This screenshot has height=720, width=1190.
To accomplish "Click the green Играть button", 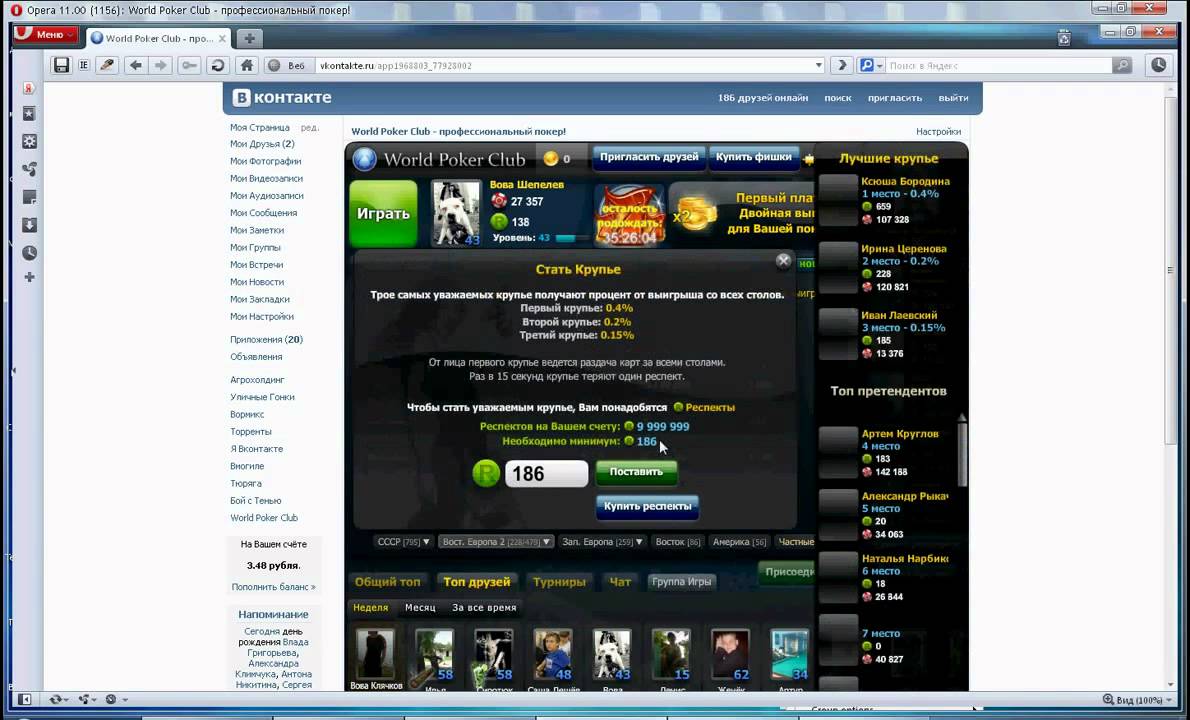I will [383, 214].
